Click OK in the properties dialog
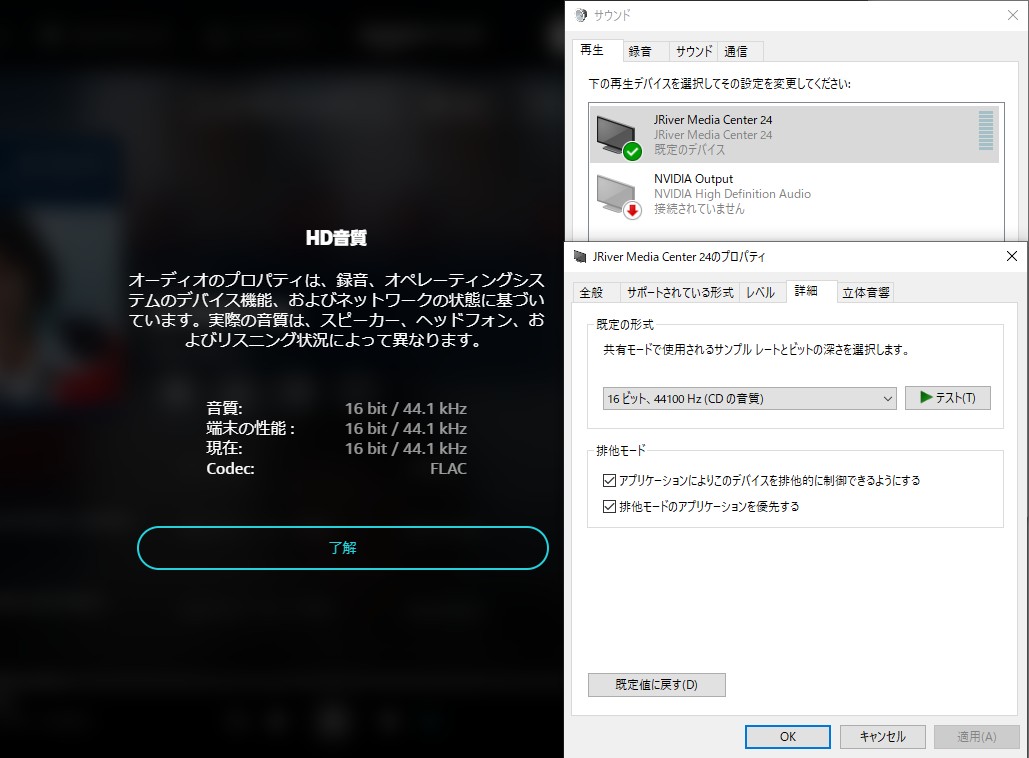This screenshot has height=758, width=1029. pos(788,736)
